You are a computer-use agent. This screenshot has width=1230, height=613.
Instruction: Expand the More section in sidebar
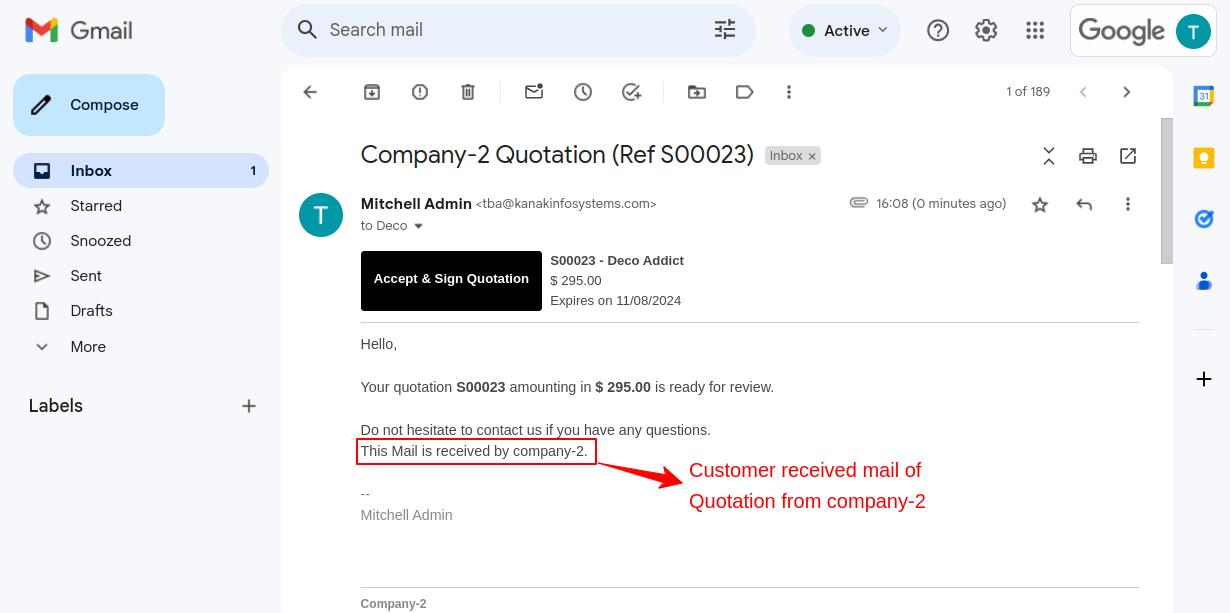pyautogui.click(x=87, y=346)
